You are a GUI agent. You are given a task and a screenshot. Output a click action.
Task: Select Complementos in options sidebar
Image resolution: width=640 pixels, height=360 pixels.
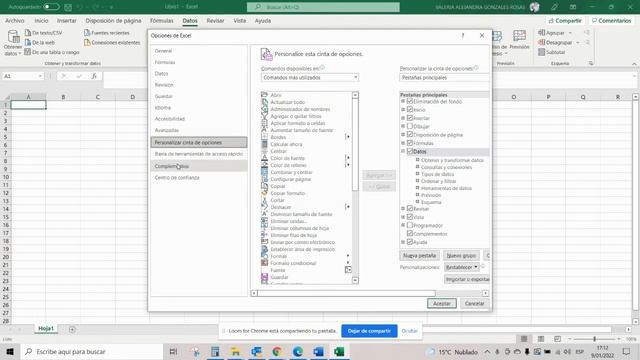click(199, 166)
